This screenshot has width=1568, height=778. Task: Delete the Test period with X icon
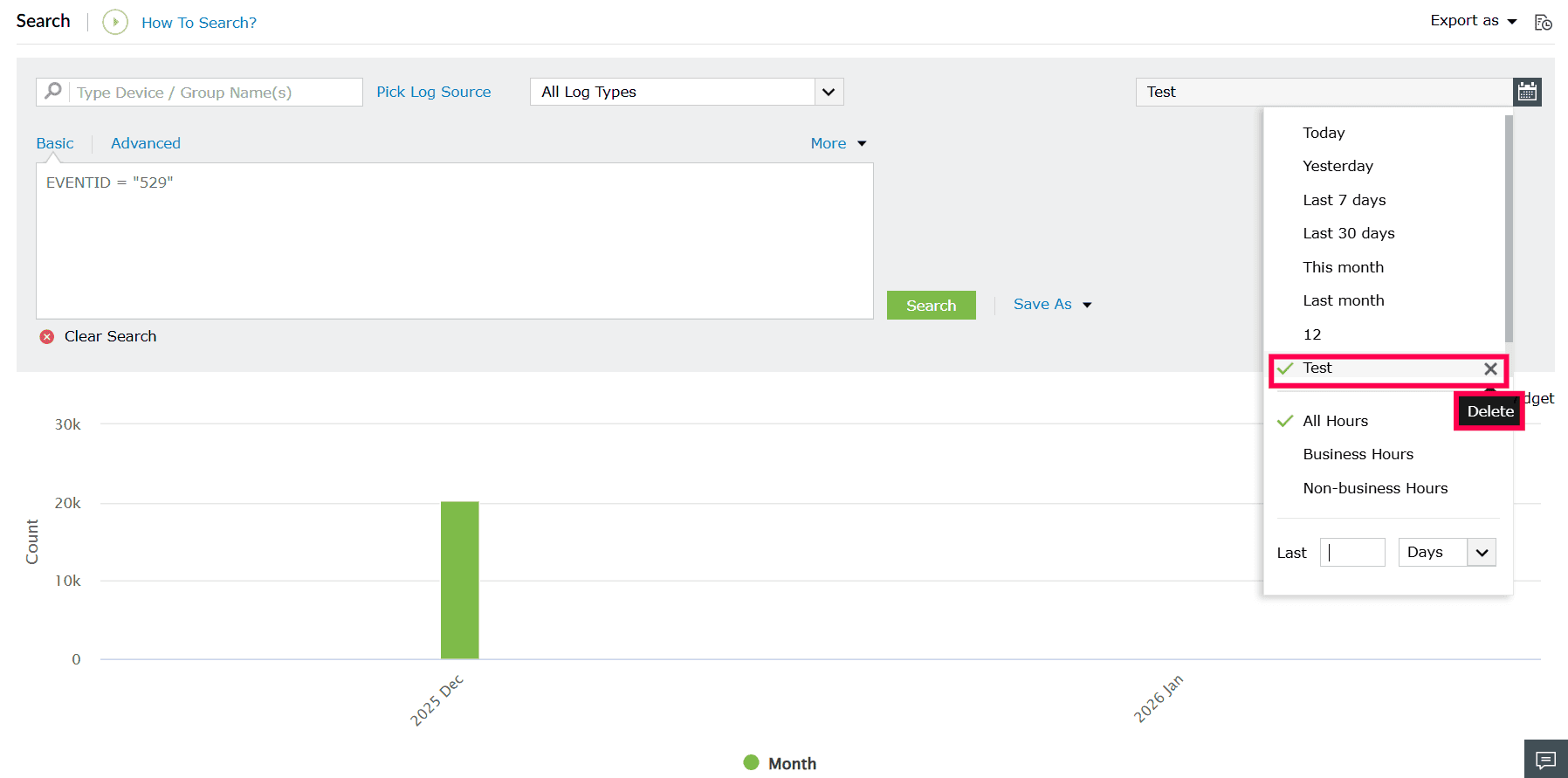1490,368
